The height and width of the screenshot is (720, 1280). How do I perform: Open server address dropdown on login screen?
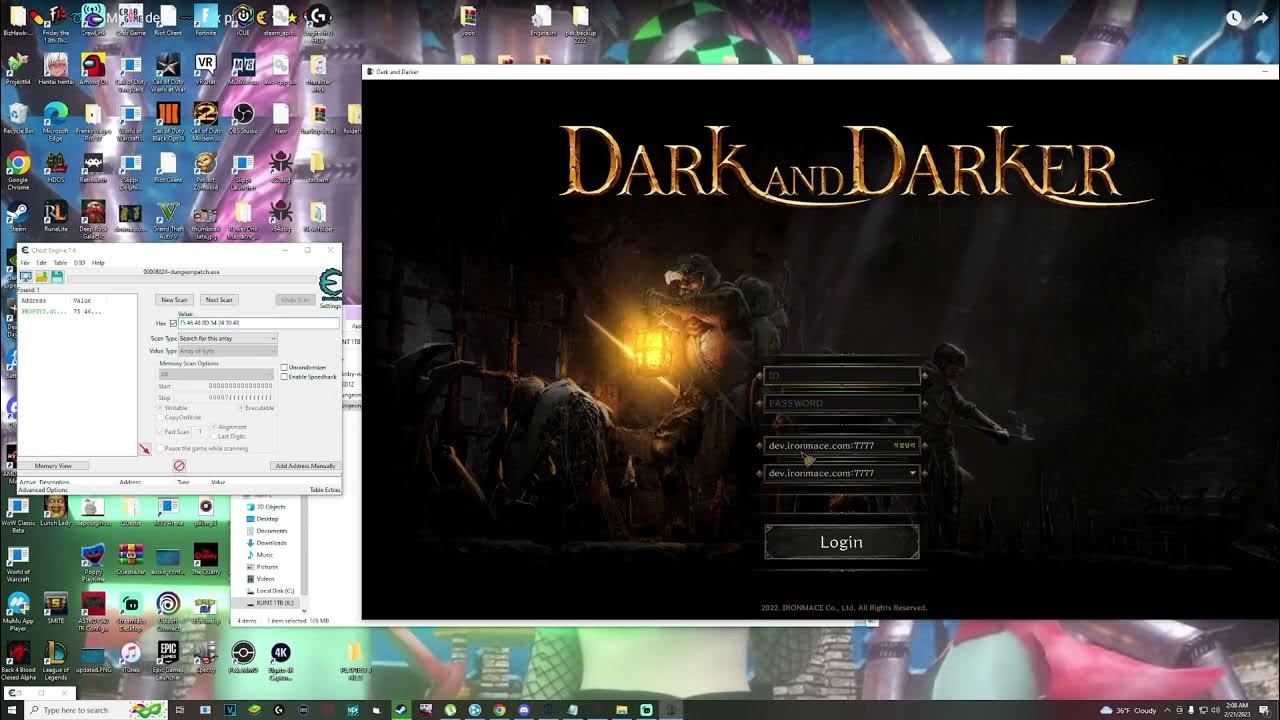click(842, 473)
